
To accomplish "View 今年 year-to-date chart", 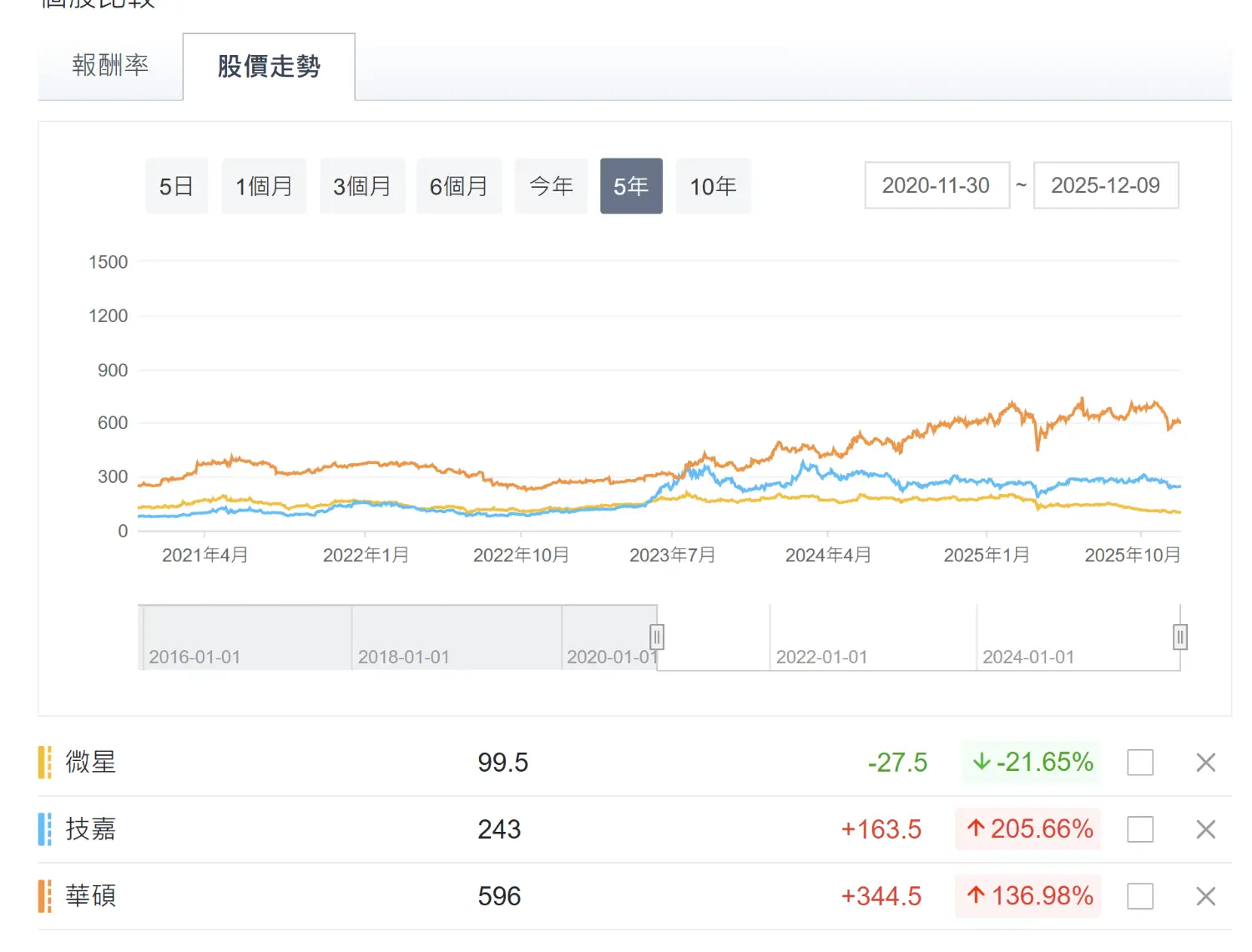I will (551, 186).
